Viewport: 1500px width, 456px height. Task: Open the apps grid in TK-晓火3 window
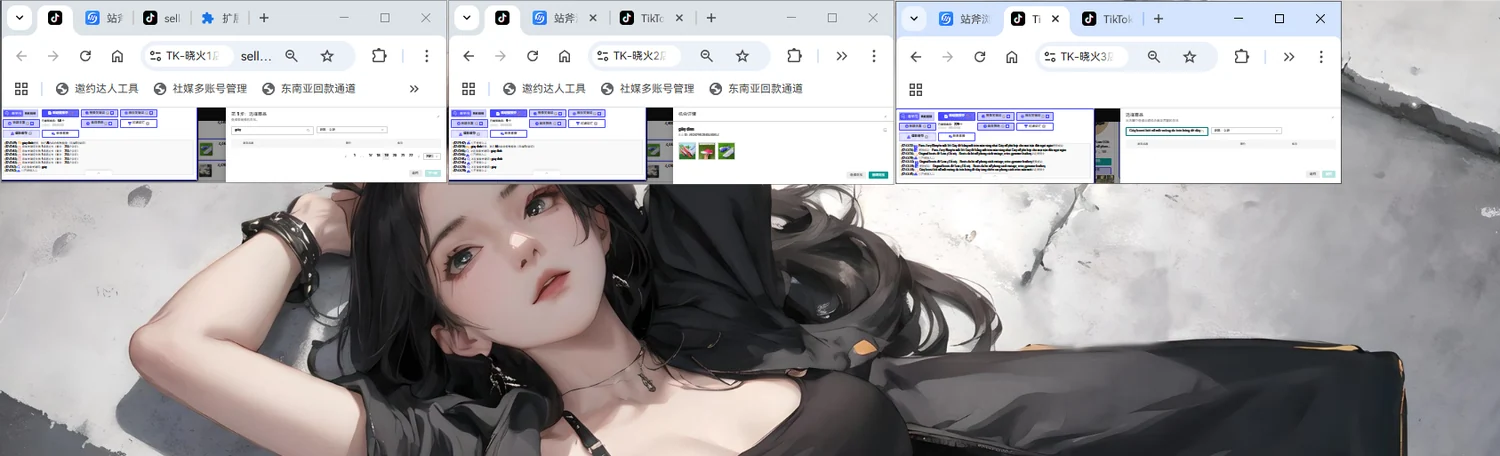click(916, 88)
